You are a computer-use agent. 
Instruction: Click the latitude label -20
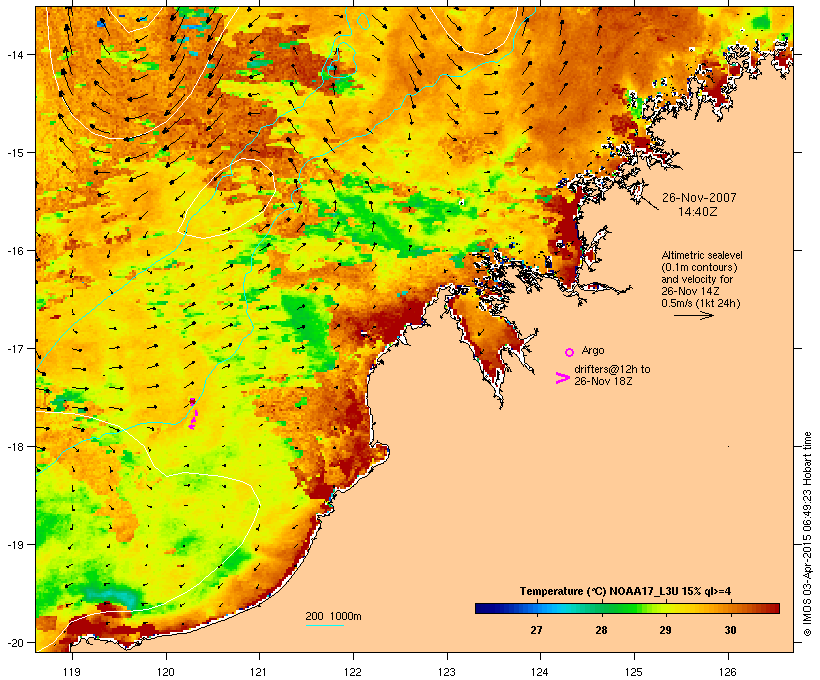click(14, 642)
